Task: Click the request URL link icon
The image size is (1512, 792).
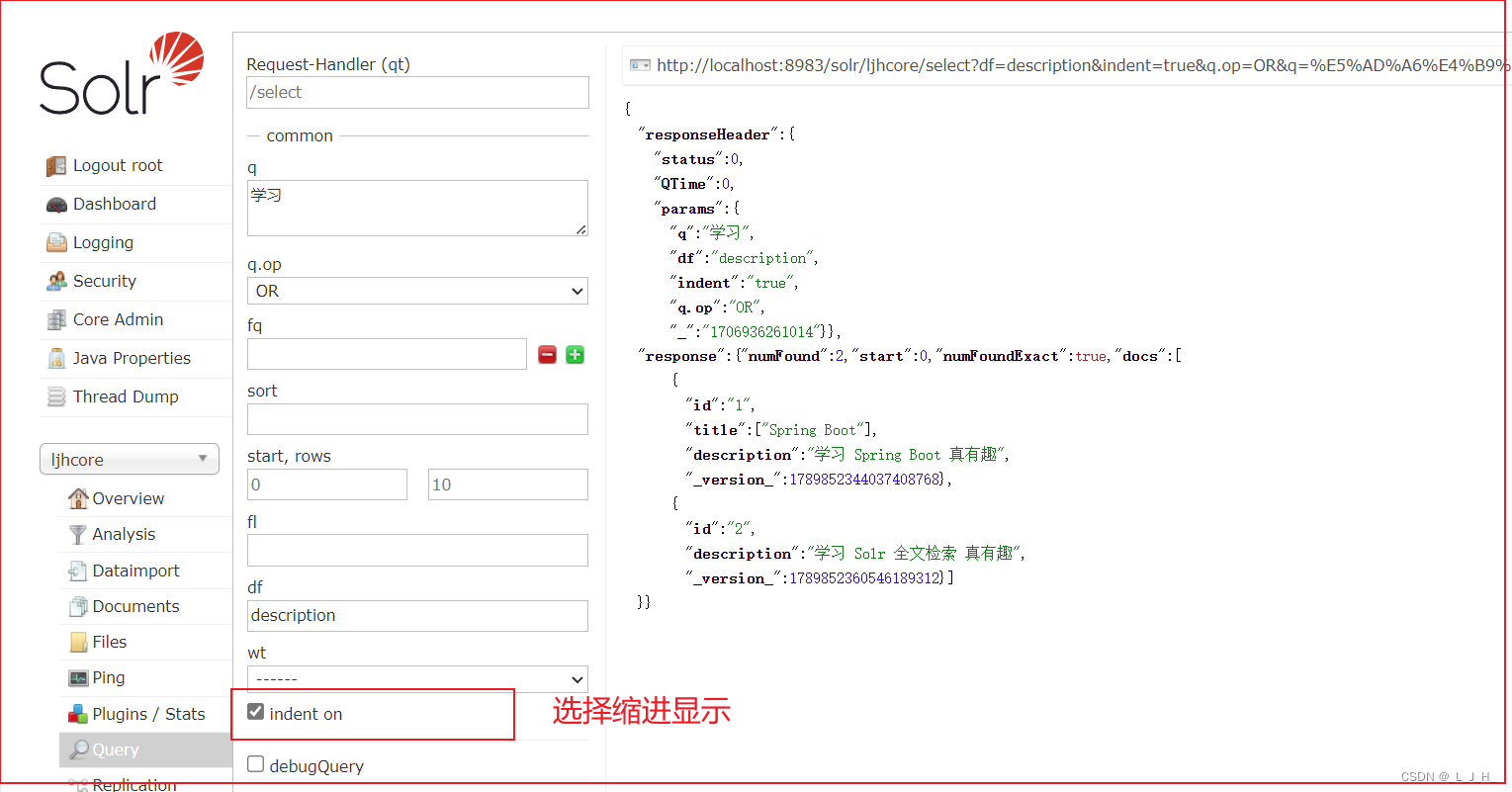Action: pos(640,65)
